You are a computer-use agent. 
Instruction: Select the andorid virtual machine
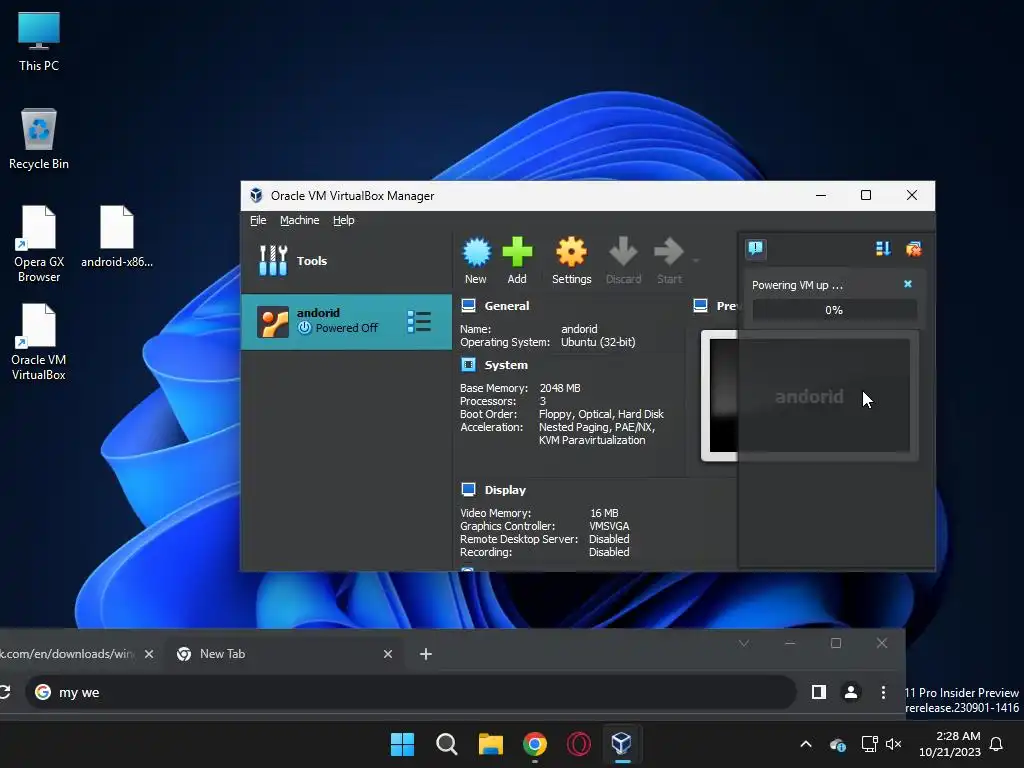pyautogui.click(x=346, y=321)
